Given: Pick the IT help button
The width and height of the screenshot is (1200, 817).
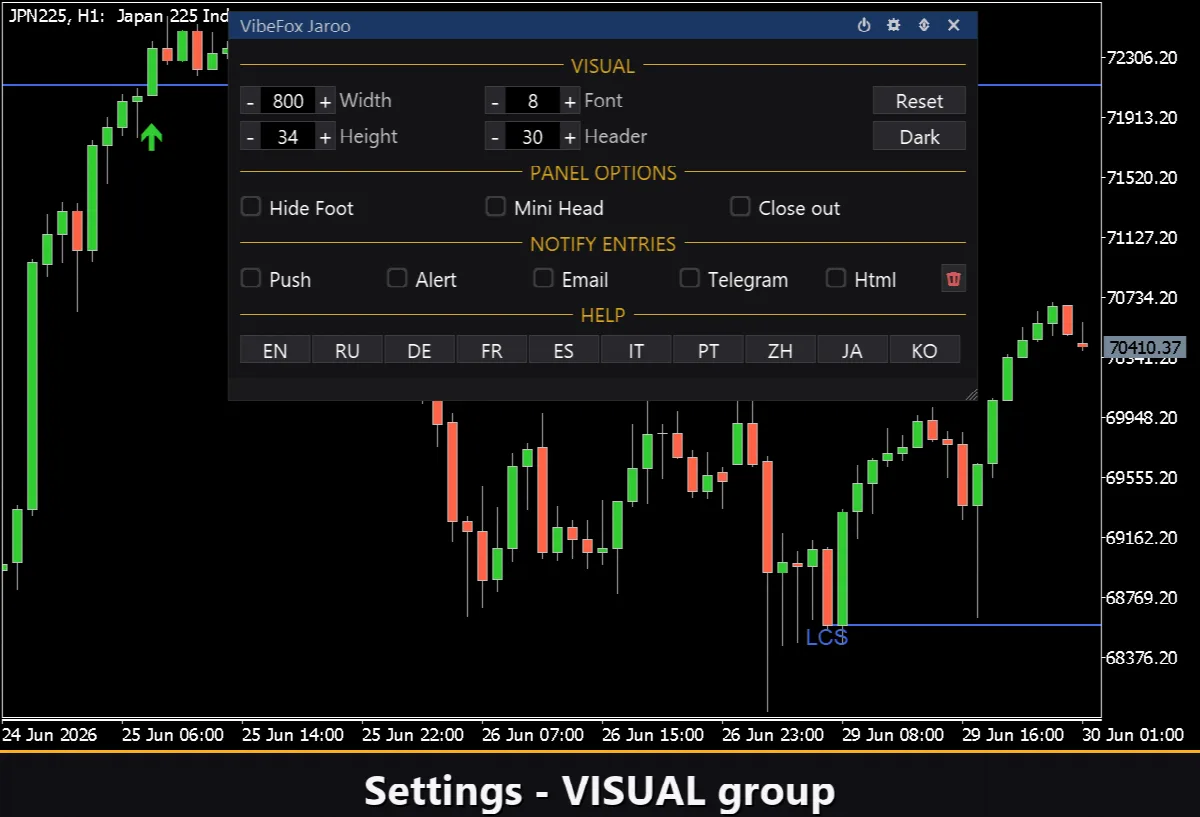Looking at the screenshot, I should click(x=636, y=350).
